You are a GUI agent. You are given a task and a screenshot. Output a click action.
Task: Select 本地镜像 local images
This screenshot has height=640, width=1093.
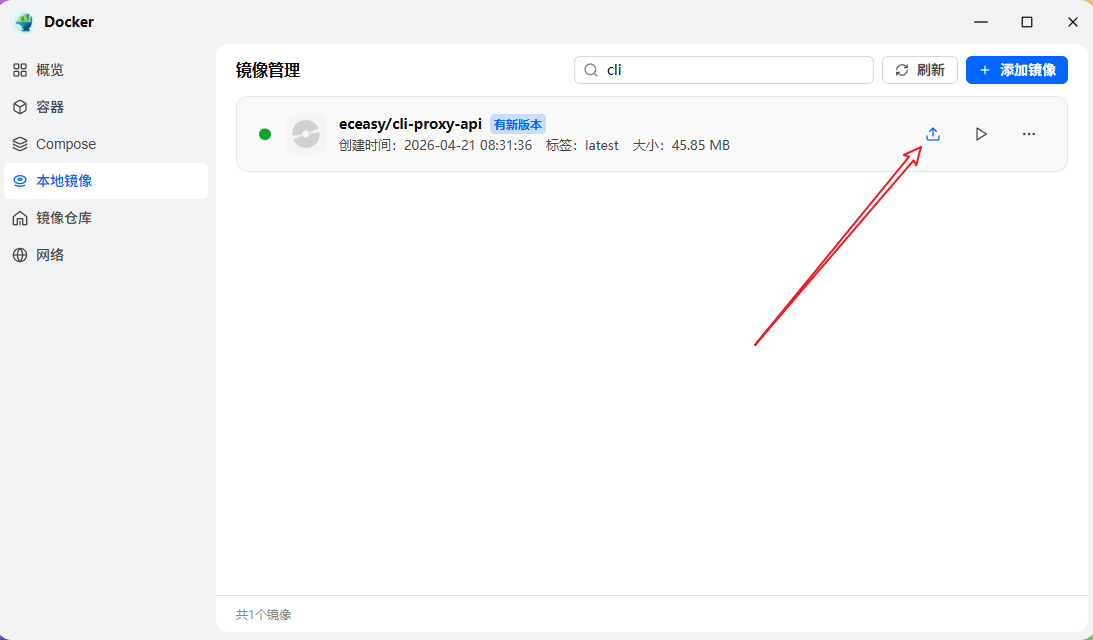106,181
